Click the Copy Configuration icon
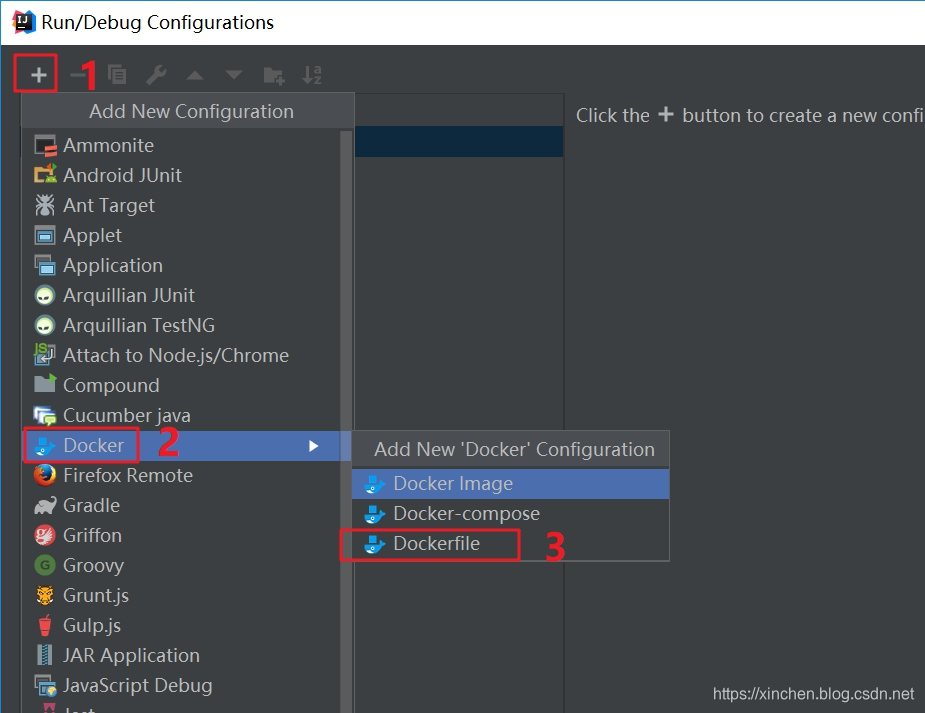925x713 pixels. [x=117, y=74]
